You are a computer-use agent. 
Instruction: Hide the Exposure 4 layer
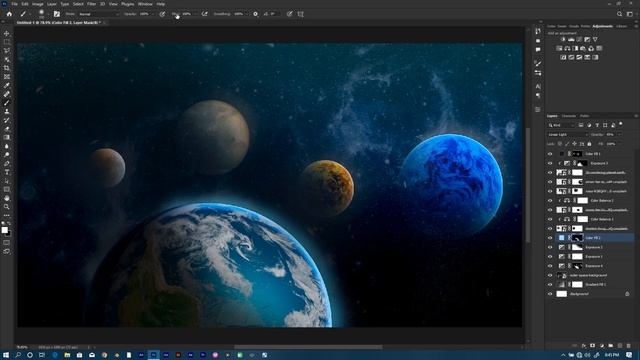click(x=550, y=266)
